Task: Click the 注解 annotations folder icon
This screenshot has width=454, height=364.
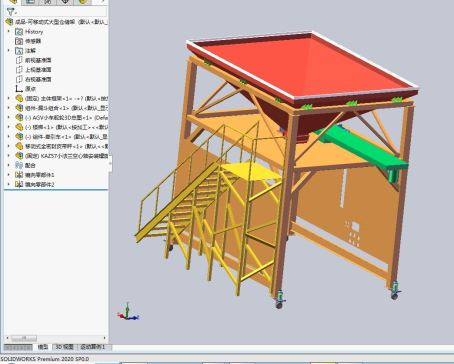Action: [19, 51]
